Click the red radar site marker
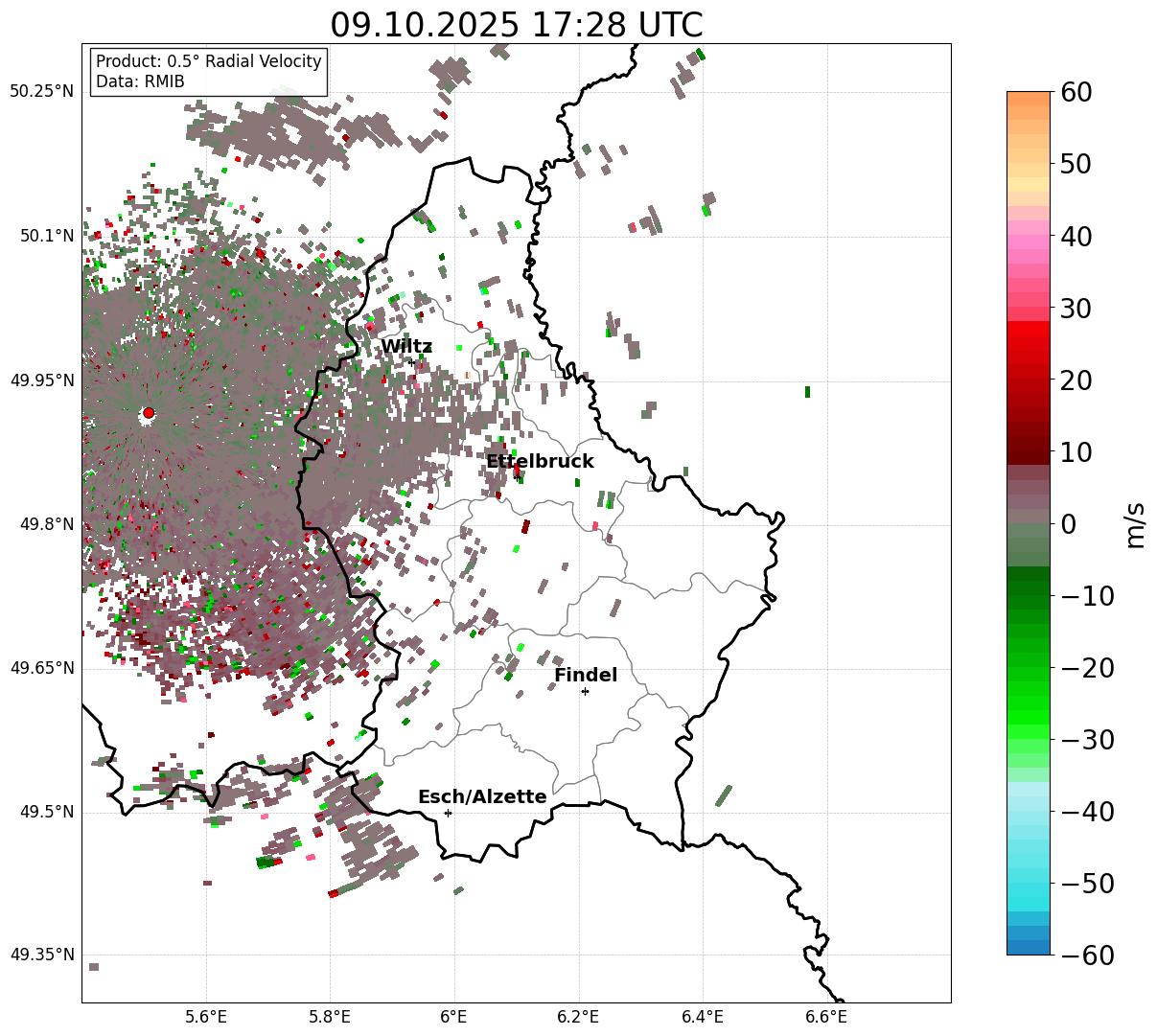The height and width of the screenshot is (1036, 1157). [x=148, y=413]
